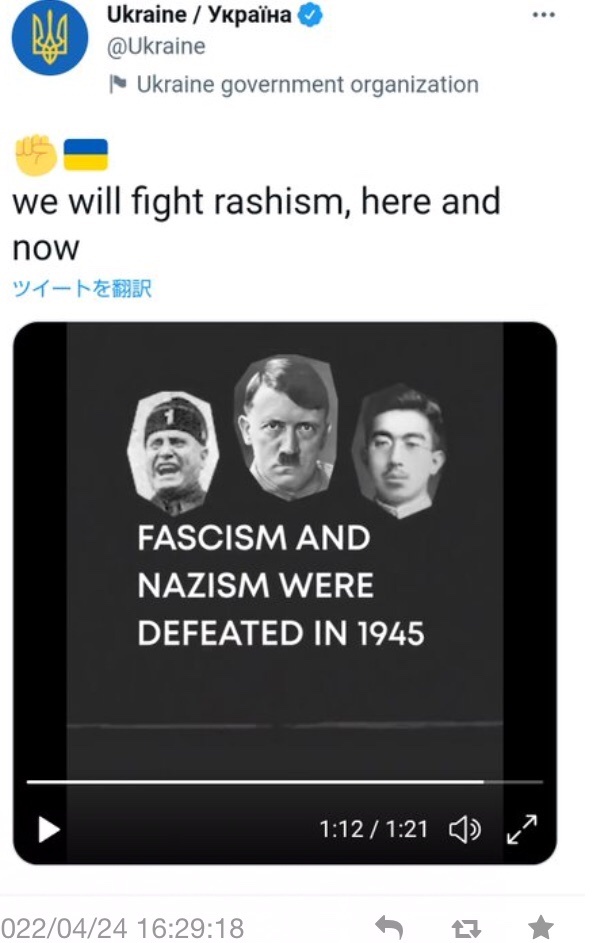Image resolution: width=596 pixels, height=943 pixels.
Task: Click the FASCISM AND NAZISM video caption
Action: [281, 585]
